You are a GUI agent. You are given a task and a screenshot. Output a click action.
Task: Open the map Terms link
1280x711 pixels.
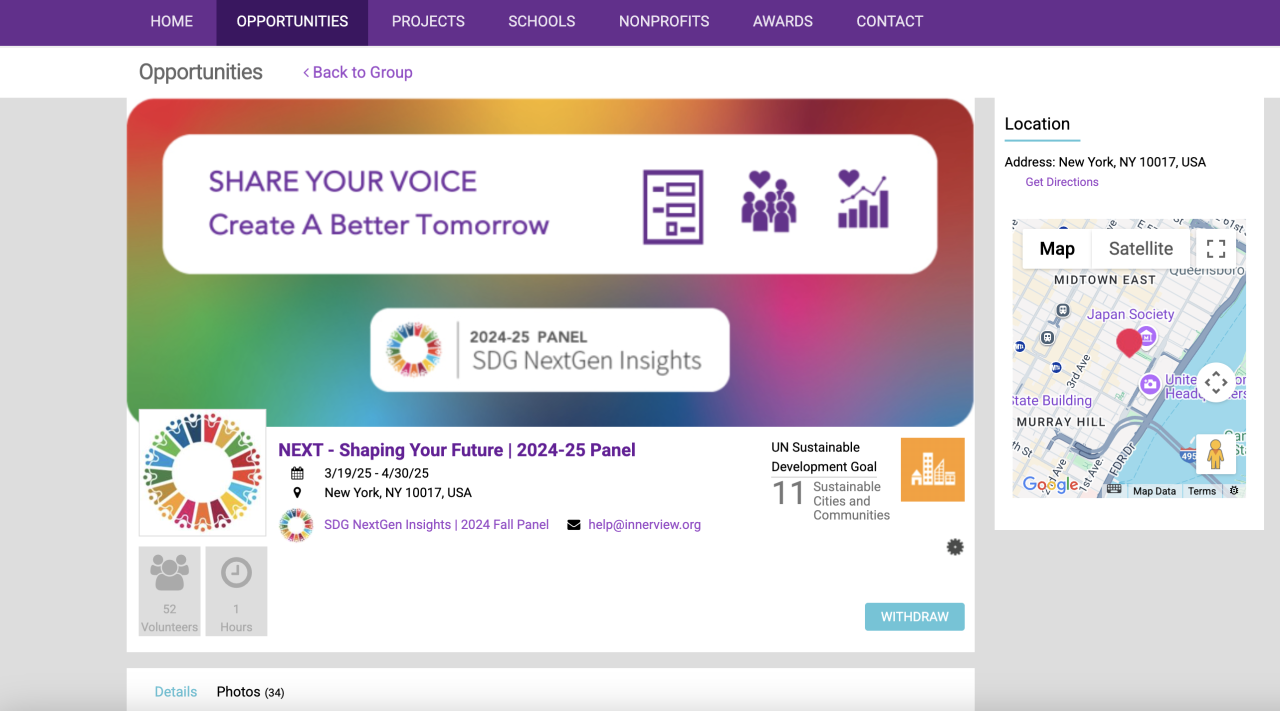click(1202, 491)
